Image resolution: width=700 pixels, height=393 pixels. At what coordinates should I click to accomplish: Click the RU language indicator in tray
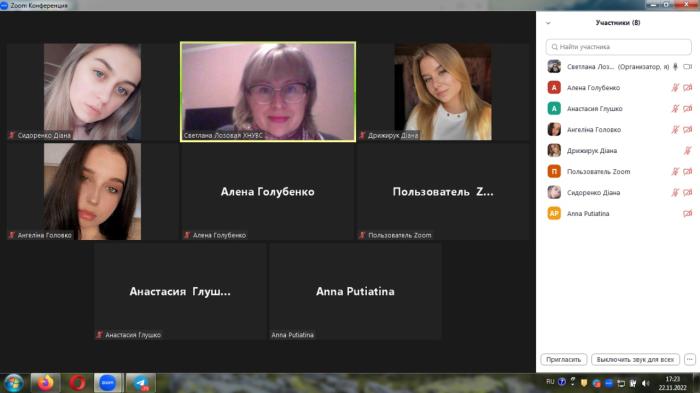550,382
